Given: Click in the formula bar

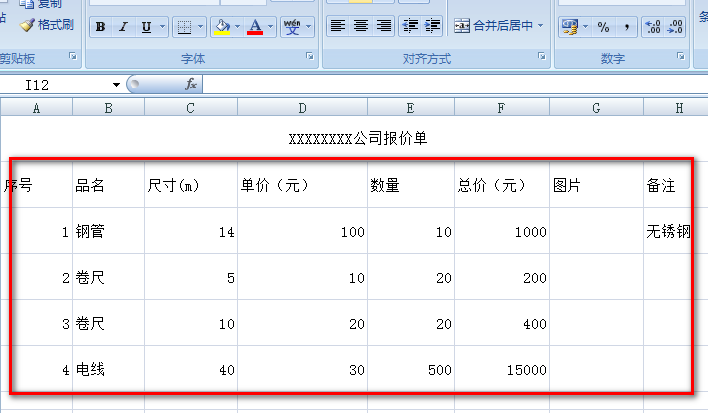Looking at the screenshot, I should (x=455, y=84).
